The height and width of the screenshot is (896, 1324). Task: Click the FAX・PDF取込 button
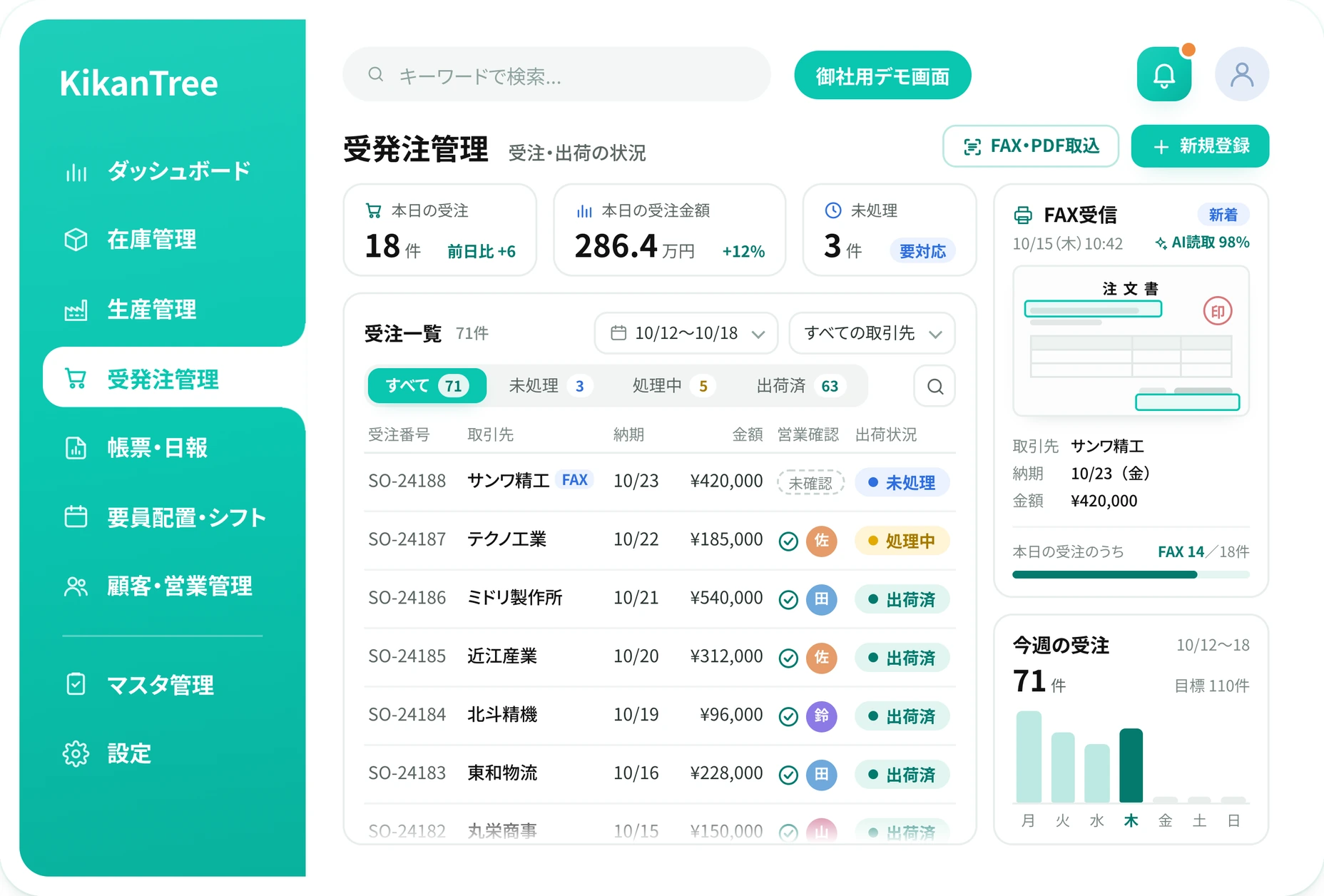1031,146
